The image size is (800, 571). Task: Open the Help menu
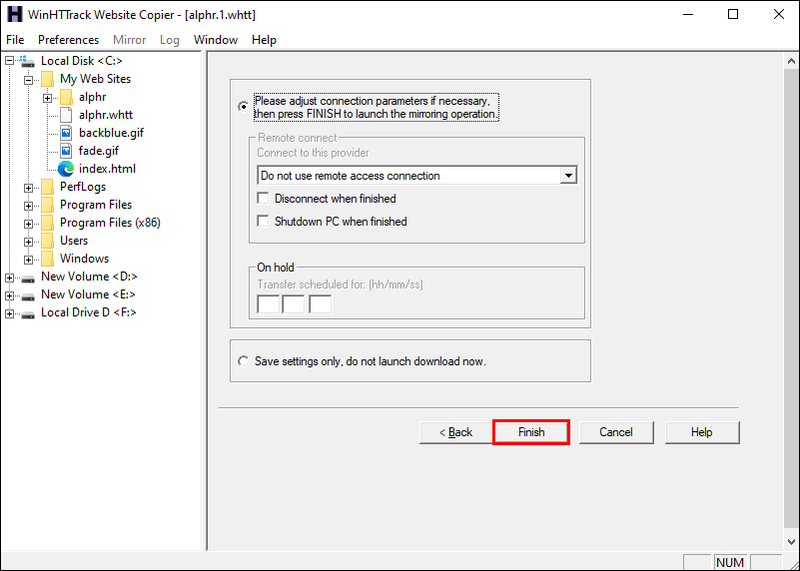[264, 40]
